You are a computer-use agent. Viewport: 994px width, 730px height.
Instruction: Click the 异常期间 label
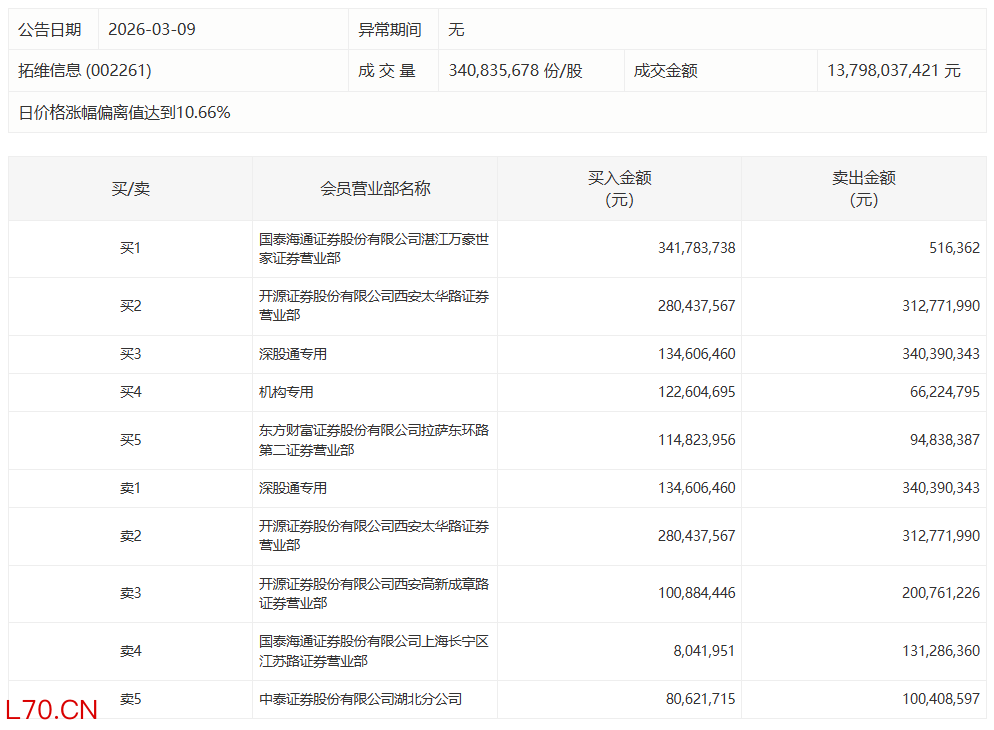coord(388,29)
